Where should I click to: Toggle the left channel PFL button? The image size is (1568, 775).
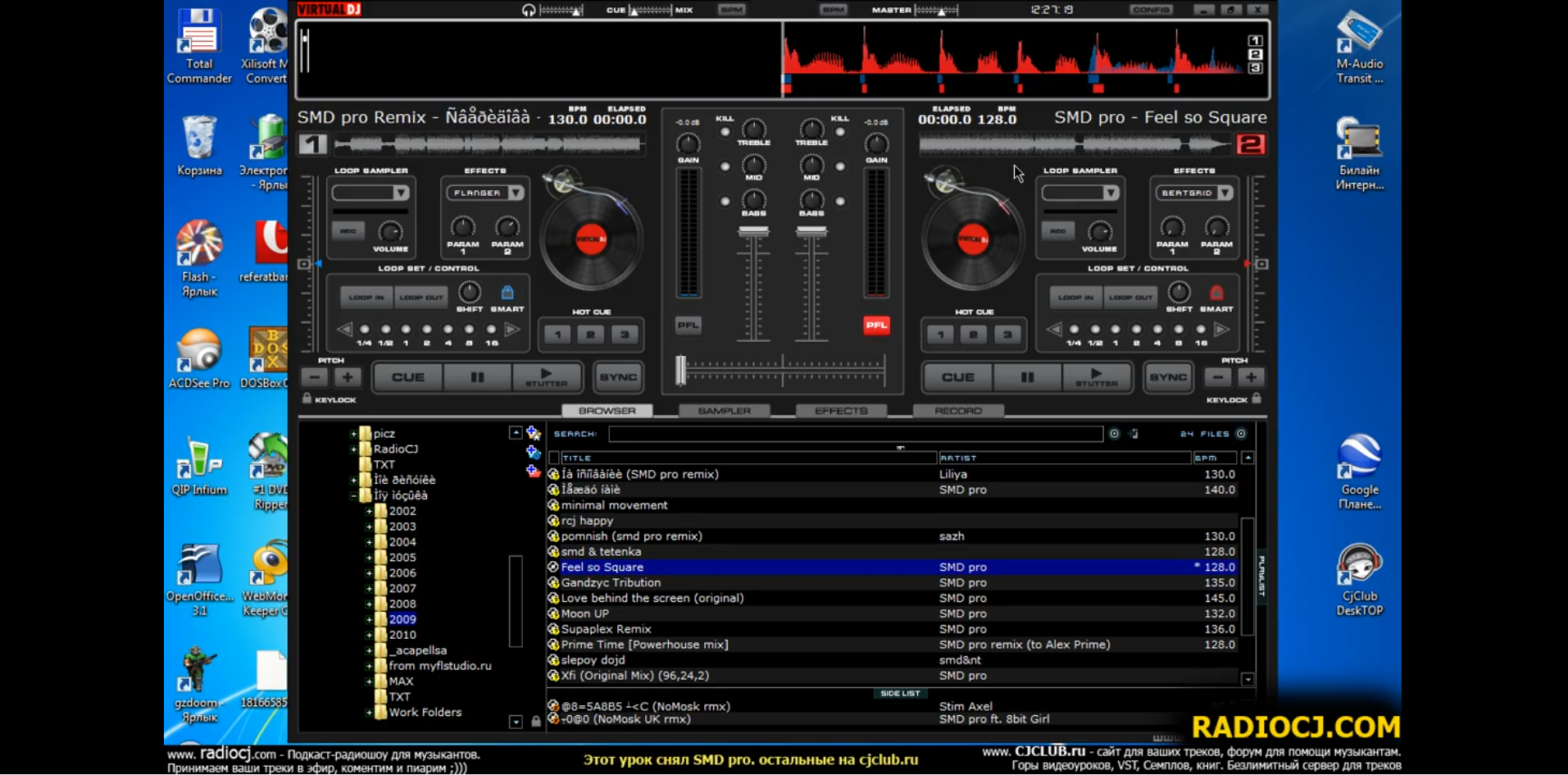click(x=688, y=326)
